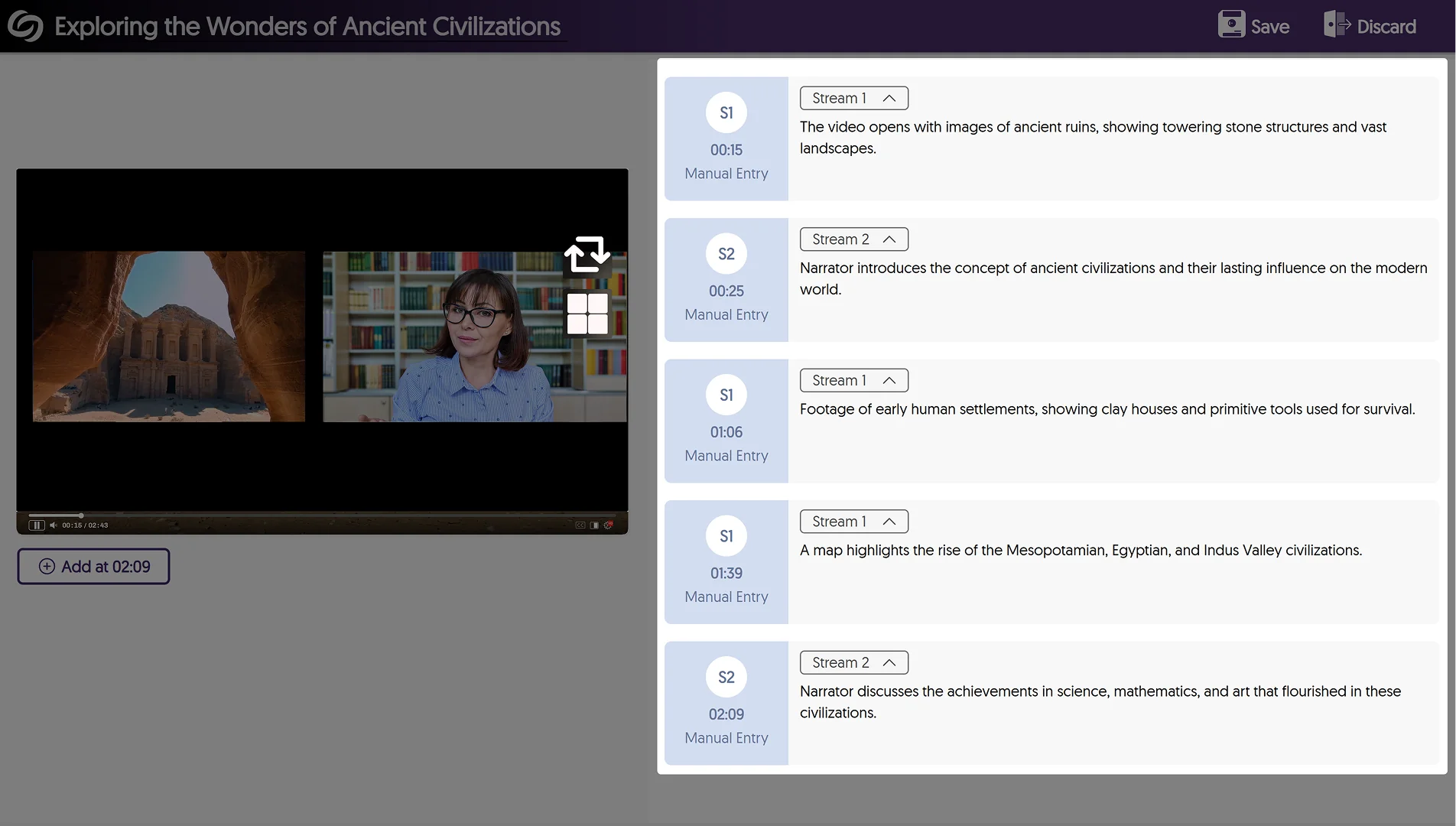1456x826 pixels.
Task: Click the Save button
Action: point(1253,26)
